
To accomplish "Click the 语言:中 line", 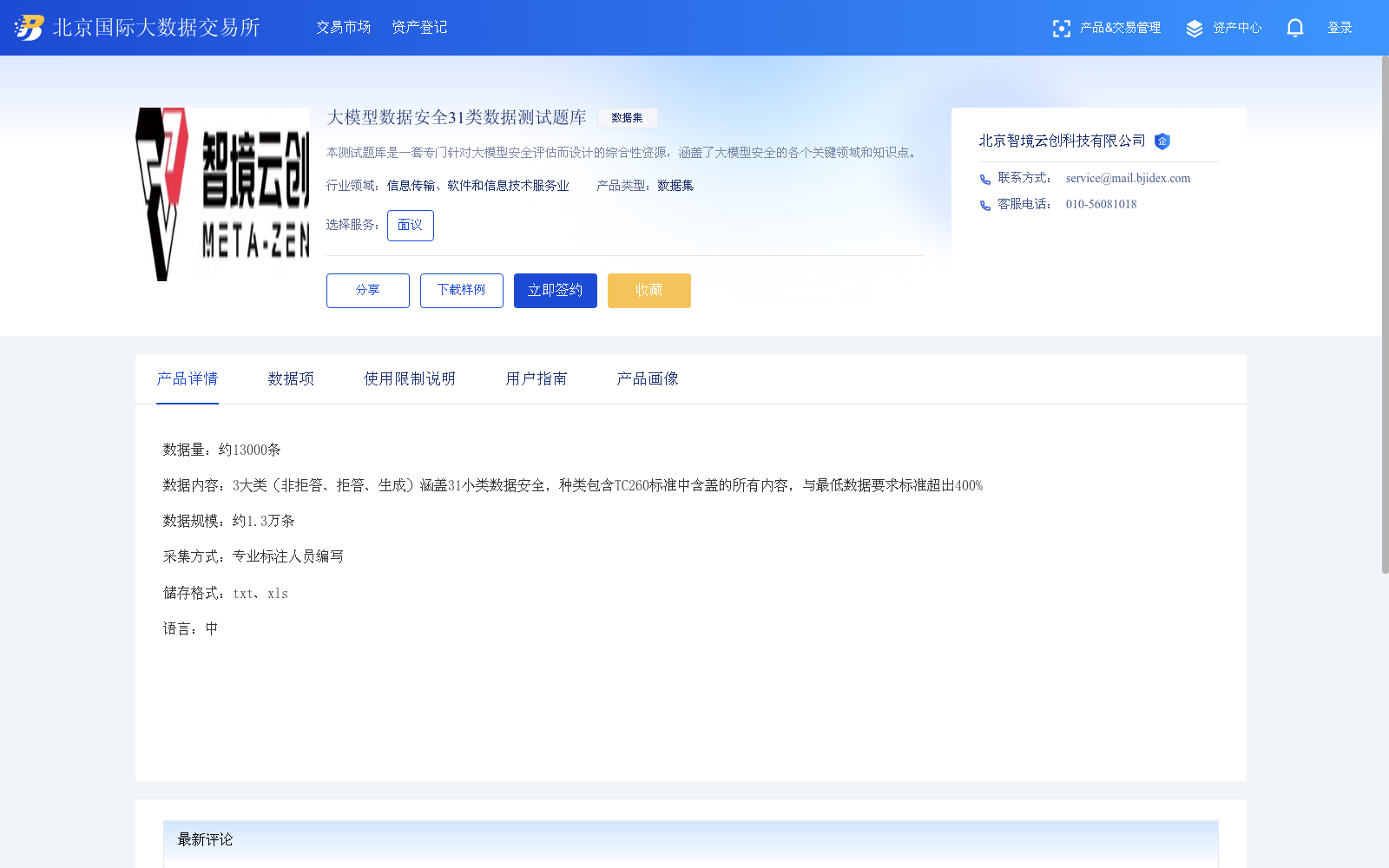I will [191, 628].
